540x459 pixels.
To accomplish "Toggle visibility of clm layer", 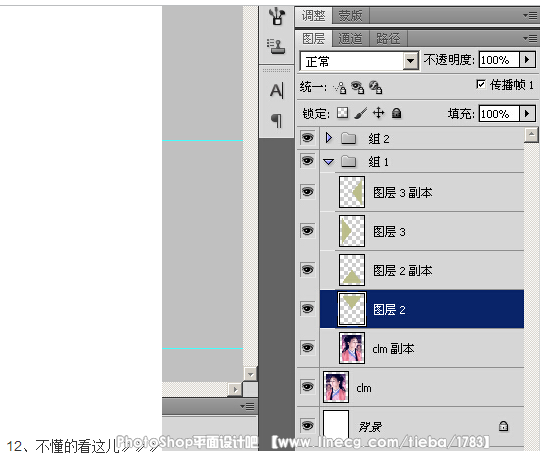I will (x=308, y=386).
